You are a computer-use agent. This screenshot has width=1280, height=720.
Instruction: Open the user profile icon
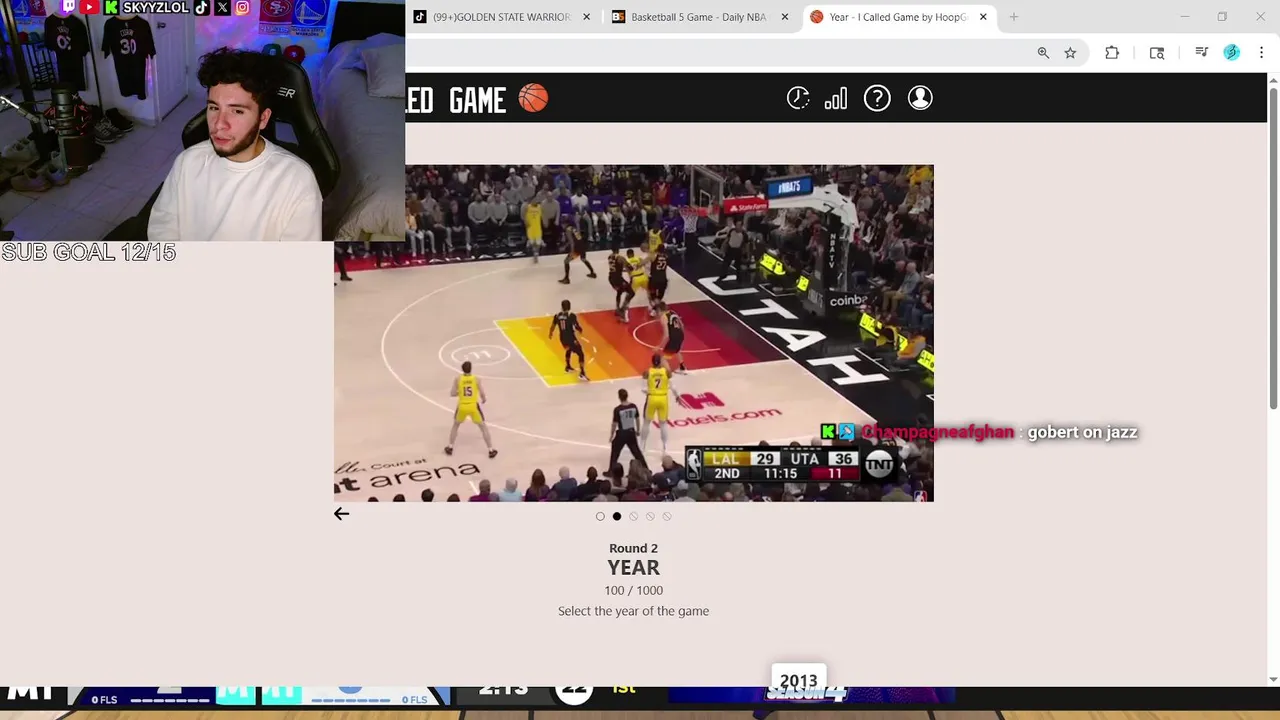click(x=920, y=98)
